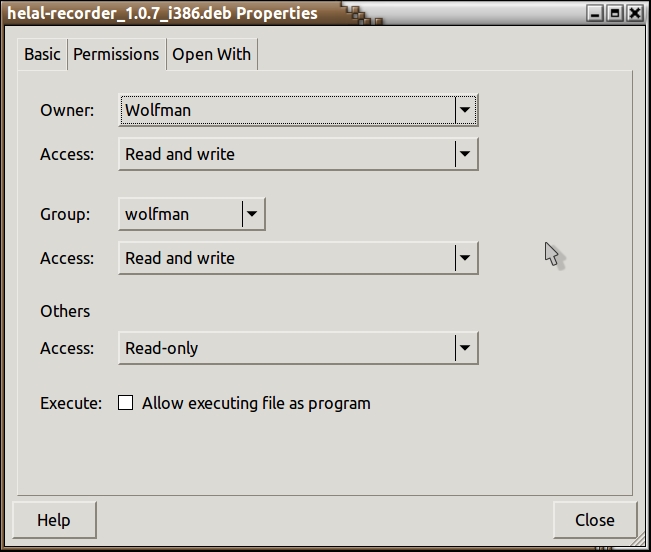Viewport: 651px width, 552px height.
Task: Minimize the Properties window
Action: [596, 14]
